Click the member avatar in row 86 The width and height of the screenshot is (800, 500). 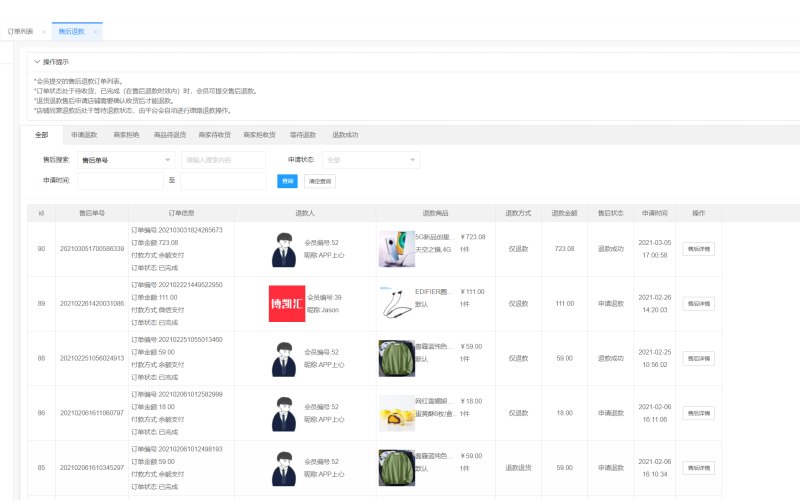284,414
